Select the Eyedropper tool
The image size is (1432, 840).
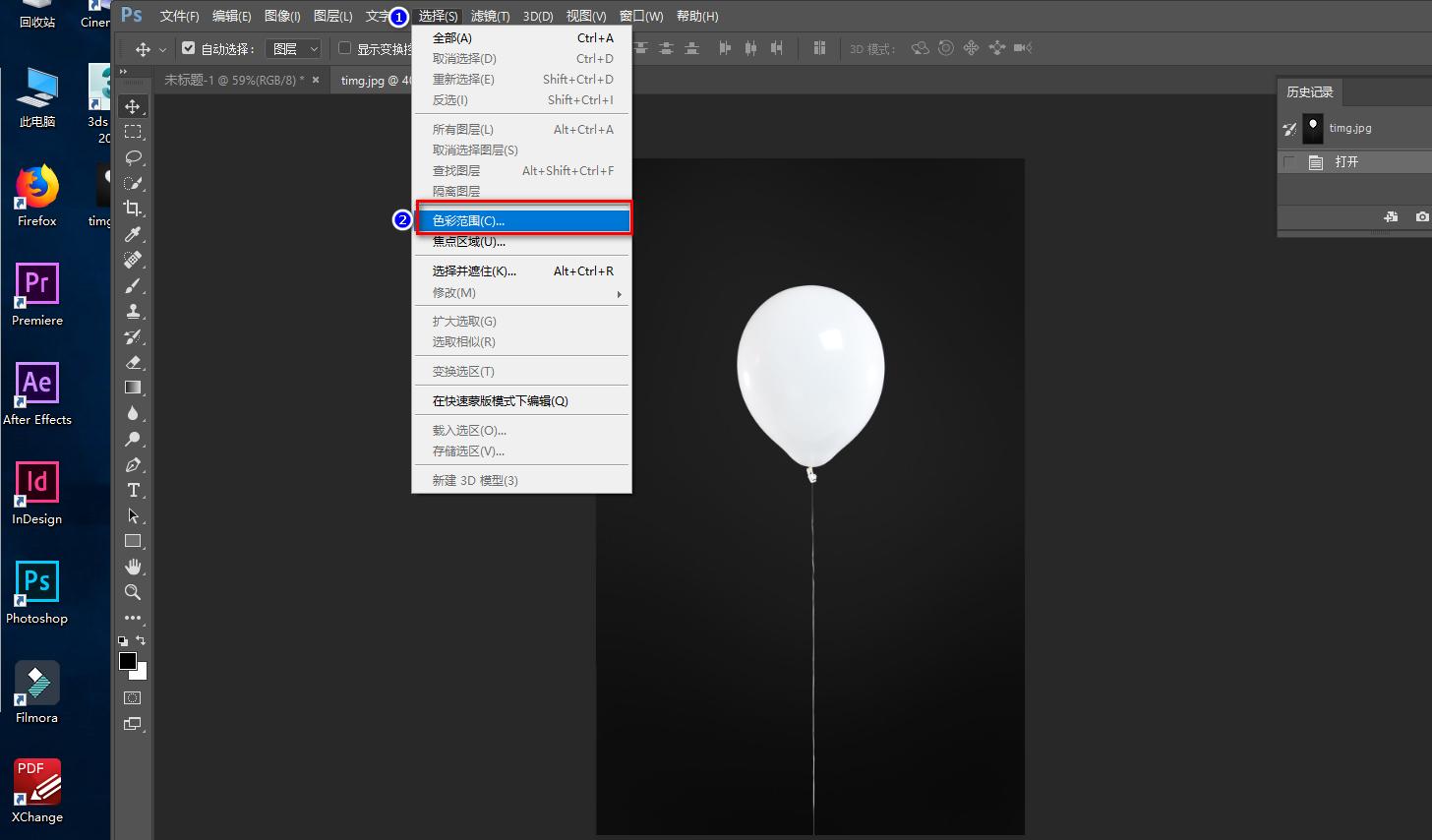click(133, 234)
